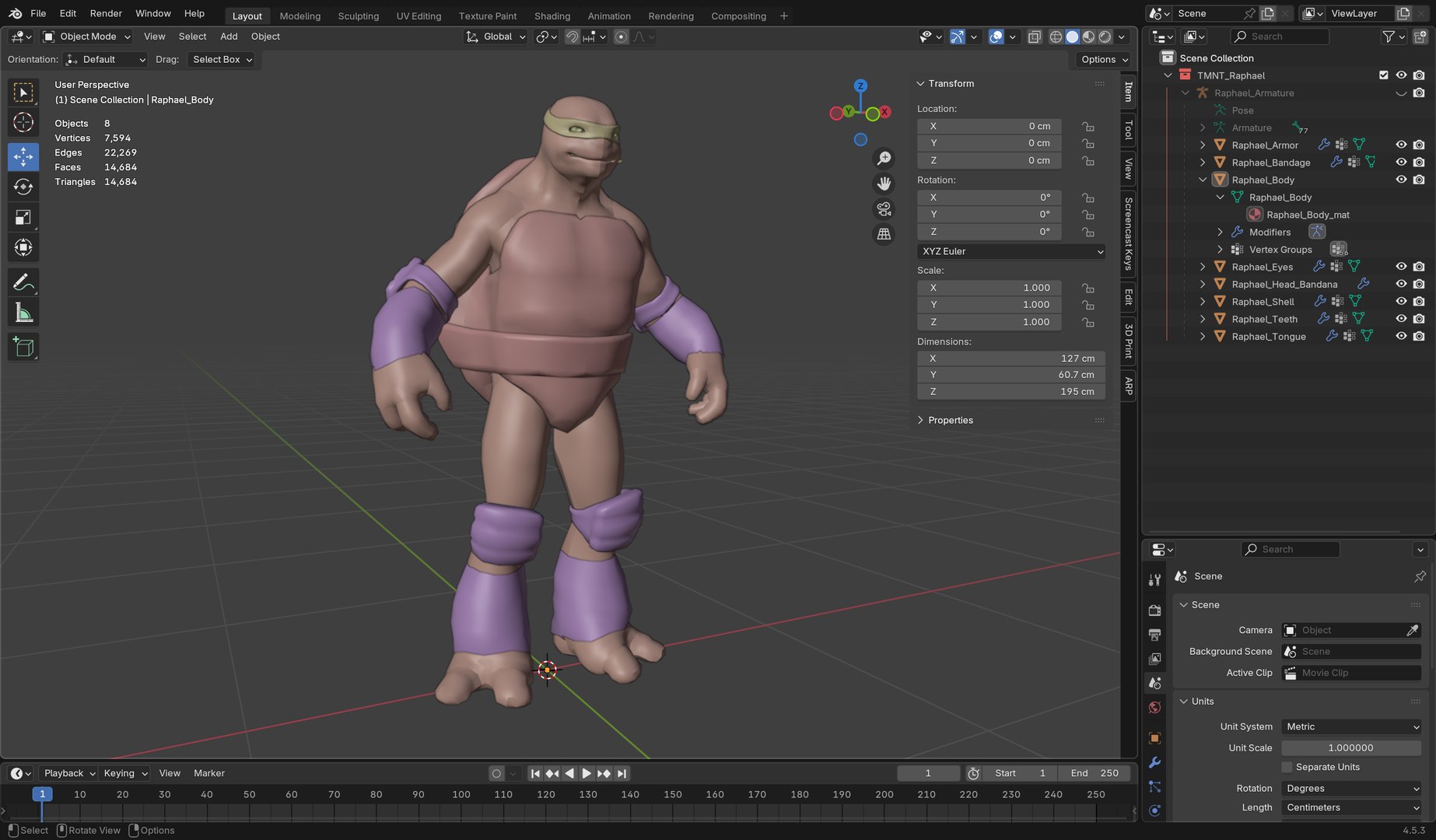Open Modifiers wrench tab in properties
Image resolution: width=1436 pixels, height=840 pixels.
point(1154,762)
